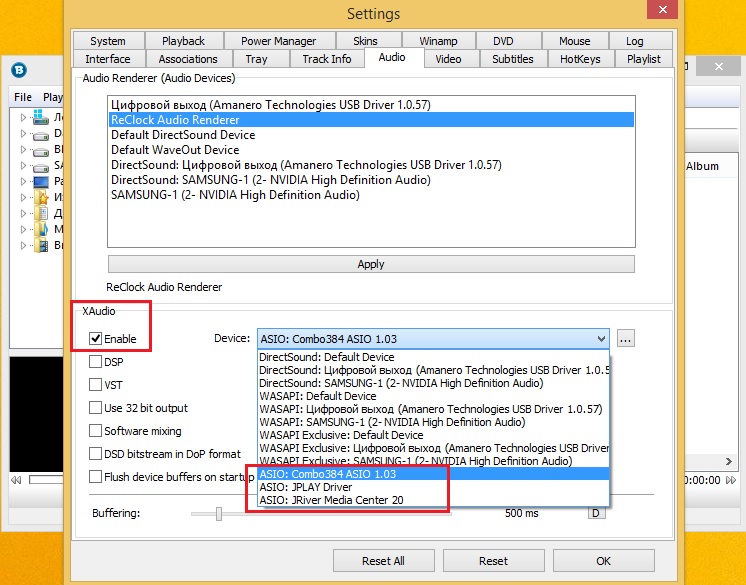The image size is (746, 585).
Task: Select ReClock Audio Renderer list entry
Action: [x=371, y=120]
